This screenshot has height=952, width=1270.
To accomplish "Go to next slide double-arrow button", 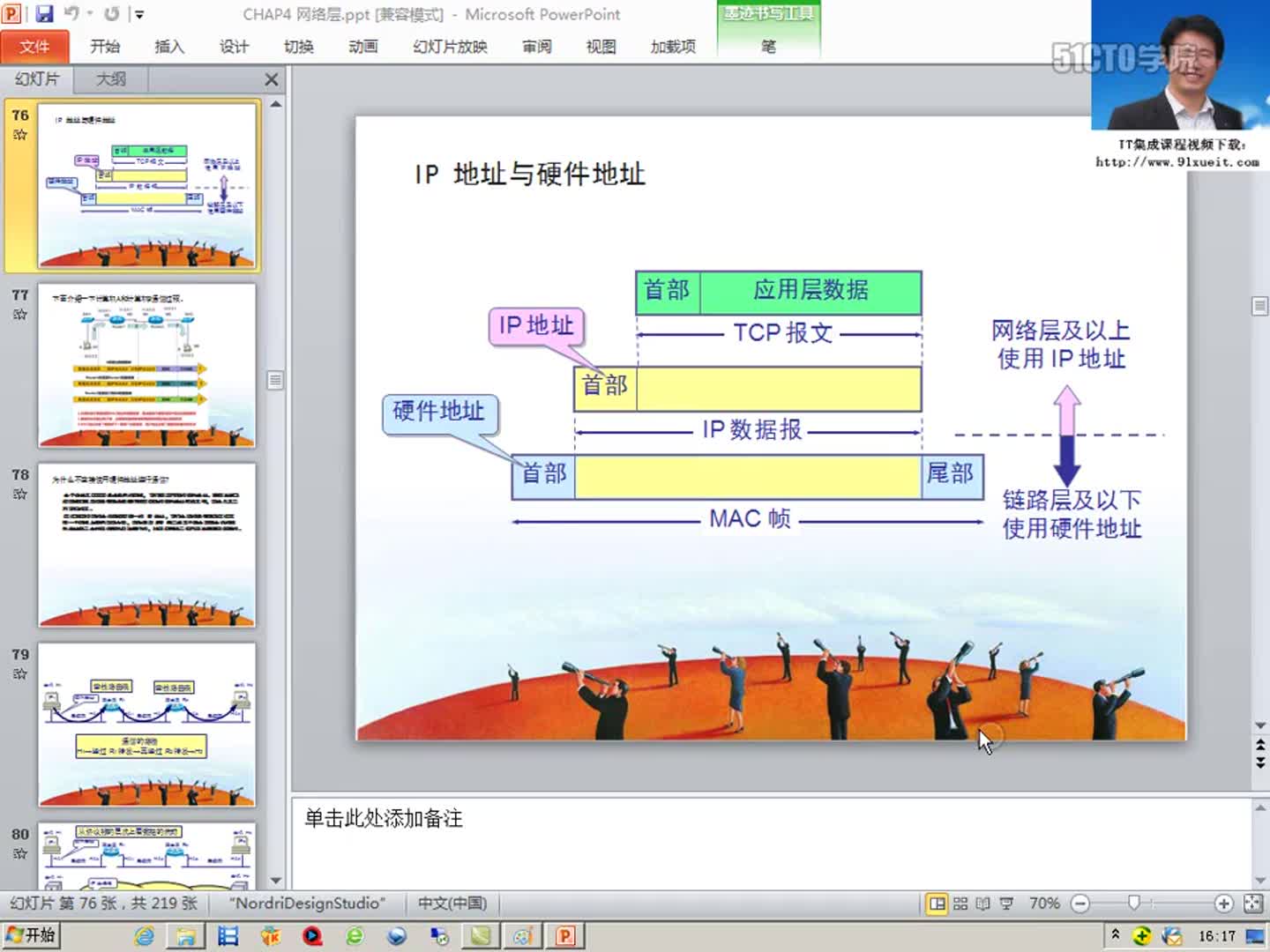I will (x=1260, y=762).
